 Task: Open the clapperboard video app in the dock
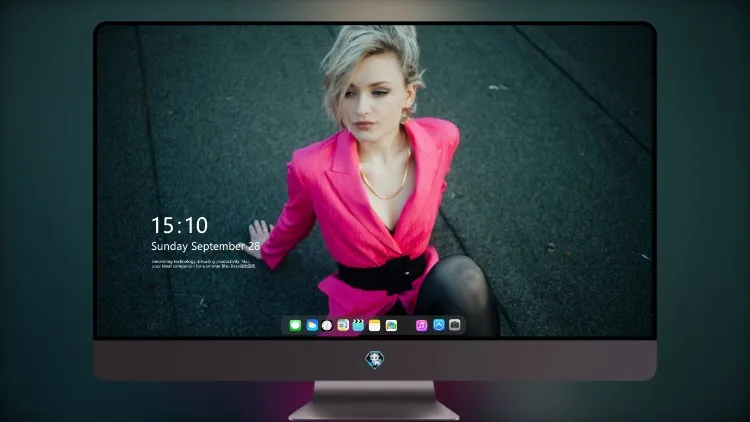click(358, 325)
